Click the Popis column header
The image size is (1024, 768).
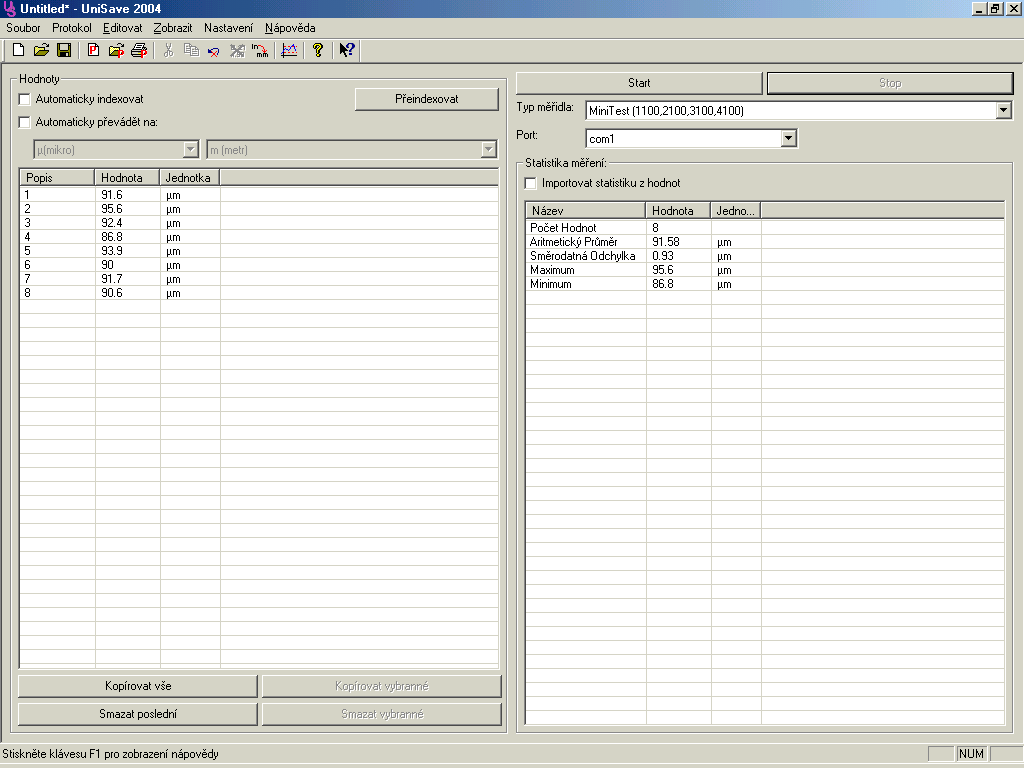pos(57,178)
